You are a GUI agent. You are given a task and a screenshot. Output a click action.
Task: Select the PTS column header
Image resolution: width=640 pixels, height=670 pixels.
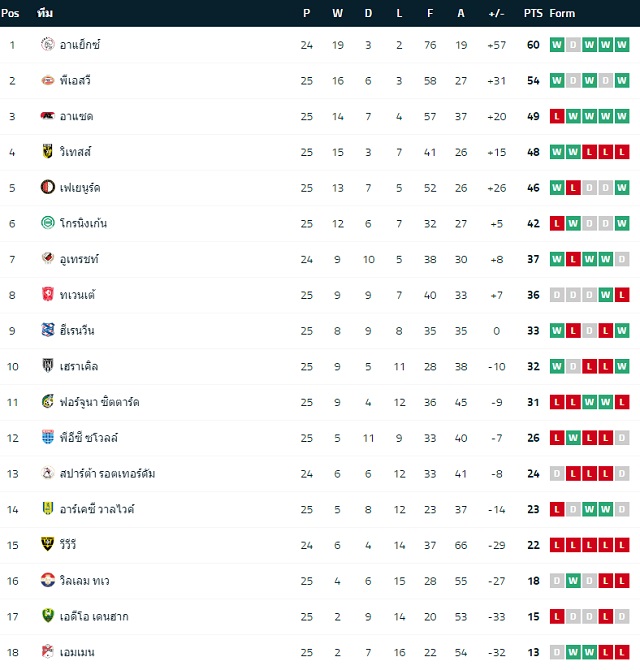533,13
